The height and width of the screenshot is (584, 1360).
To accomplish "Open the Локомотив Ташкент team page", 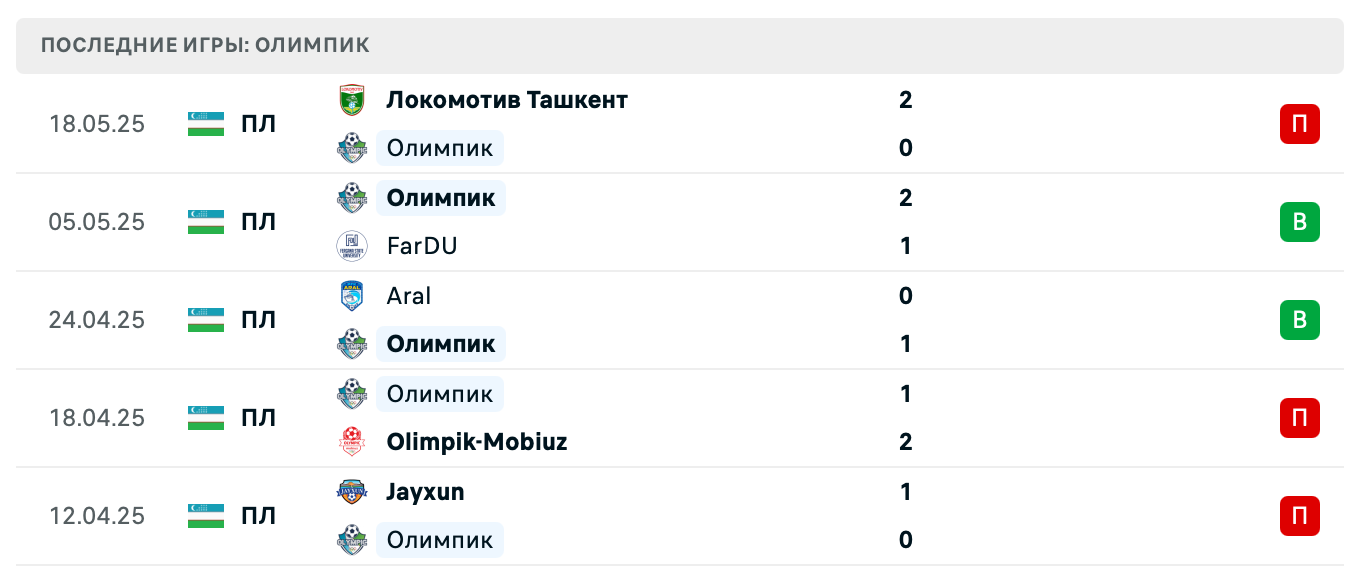I will [x=506, y=100].
